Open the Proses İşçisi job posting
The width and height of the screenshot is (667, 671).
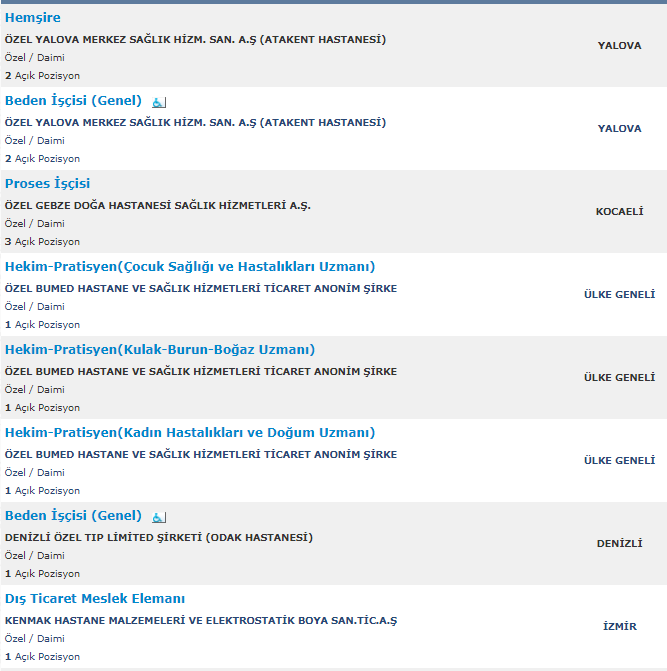coord(47,184)
